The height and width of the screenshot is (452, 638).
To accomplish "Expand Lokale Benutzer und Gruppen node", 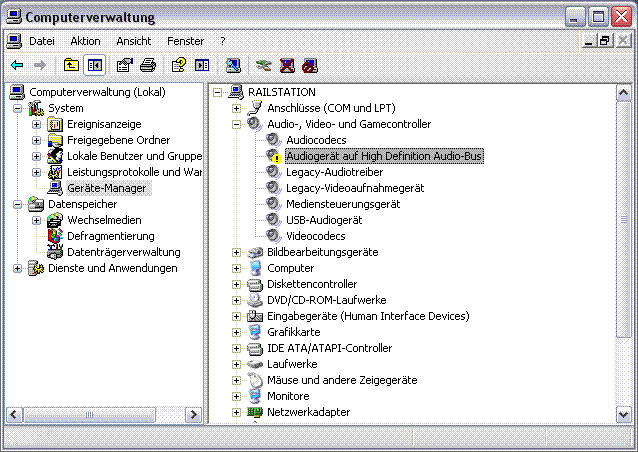I will pyautogui.click(x=37, y=157).
